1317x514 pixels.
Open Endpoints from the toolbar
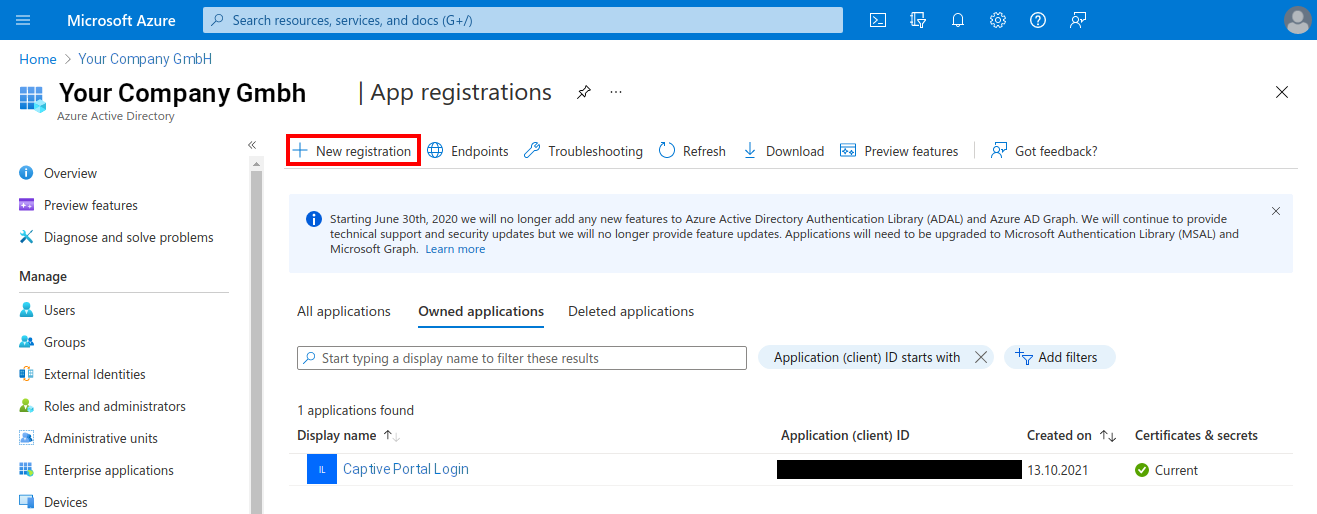pos(468,151)
